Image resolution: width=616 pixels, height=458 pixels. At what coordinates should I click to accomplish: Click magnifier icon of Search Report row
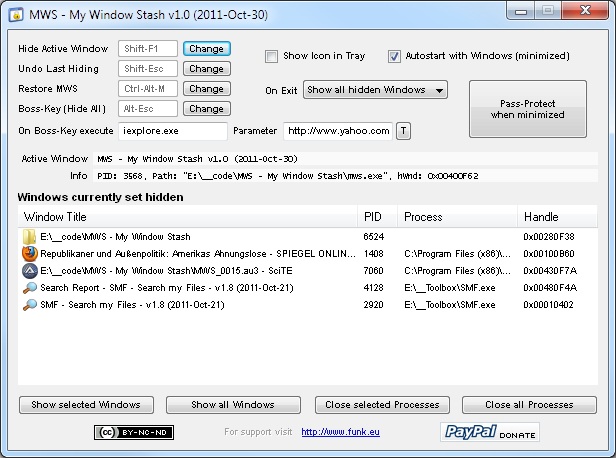pos(30,288)
